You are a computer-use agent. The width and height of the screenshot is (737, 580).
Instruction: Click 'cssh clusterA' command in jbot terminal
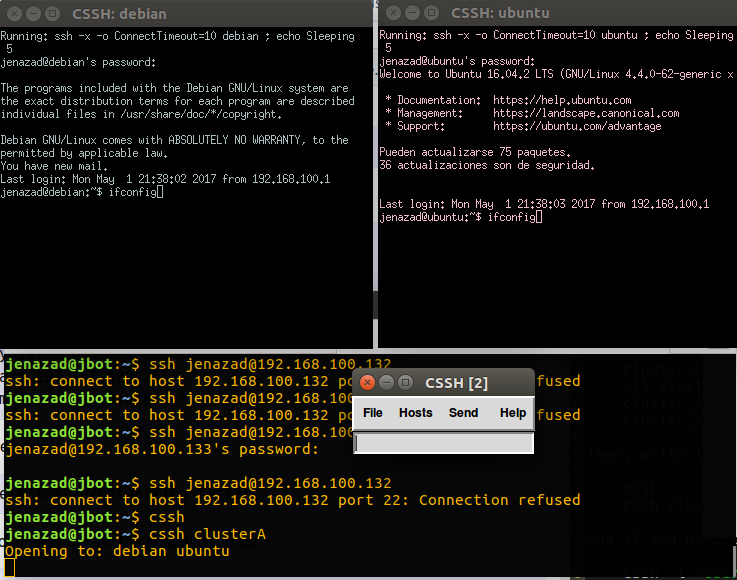(x=207, y=534)
